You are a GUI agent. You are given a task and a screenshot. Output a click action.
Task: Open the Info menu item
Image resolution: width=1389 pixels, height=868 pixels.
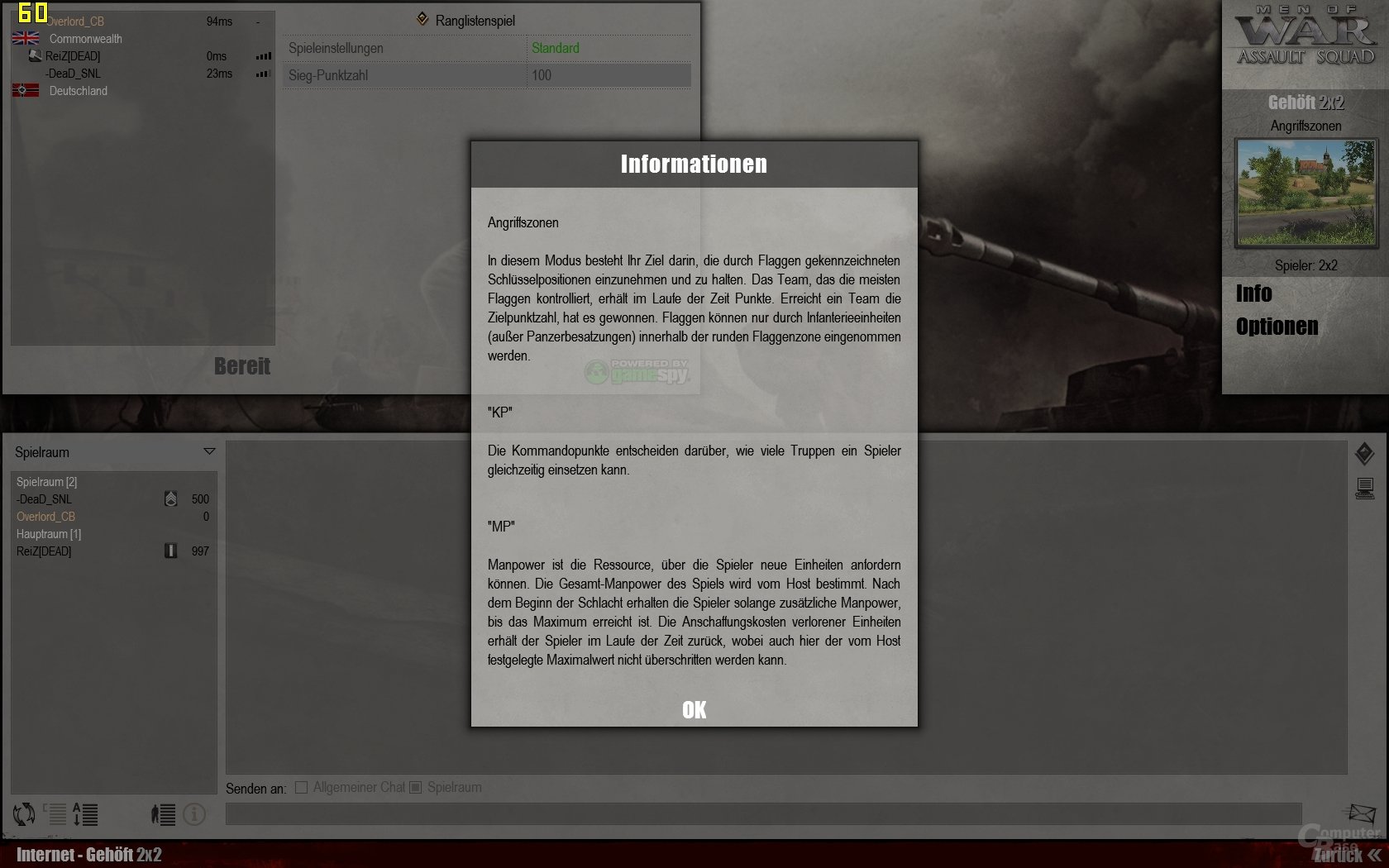[x=1253, y=293]
